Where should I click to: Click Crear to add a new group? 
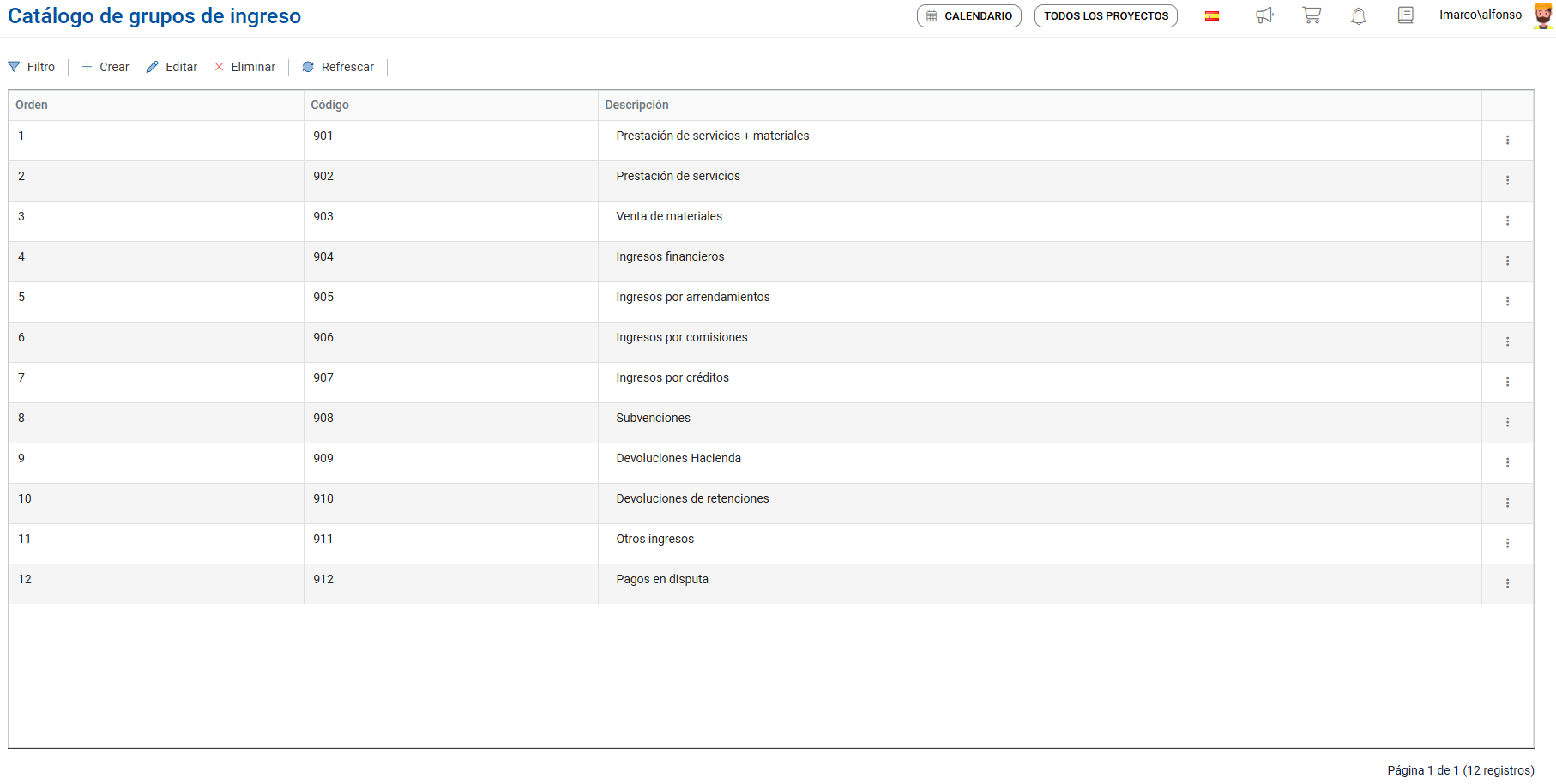[106, 67]
